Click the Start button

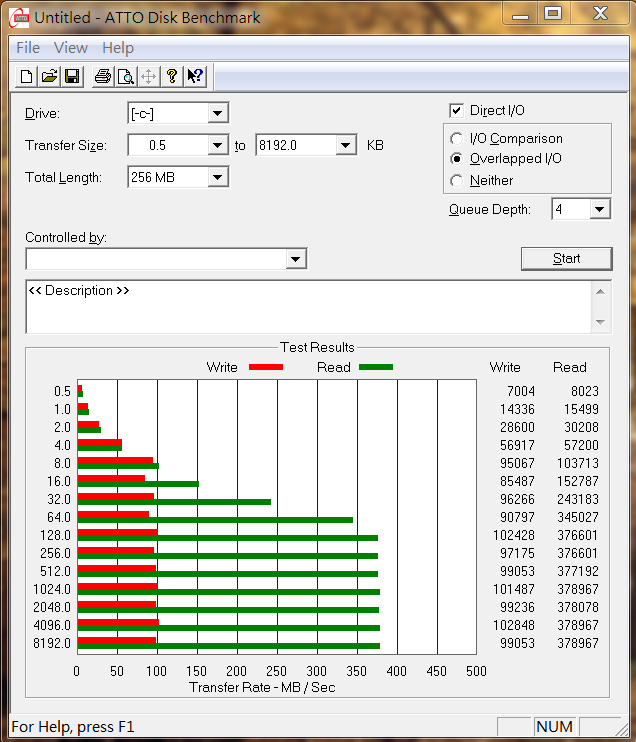click(x=566, y=258)
